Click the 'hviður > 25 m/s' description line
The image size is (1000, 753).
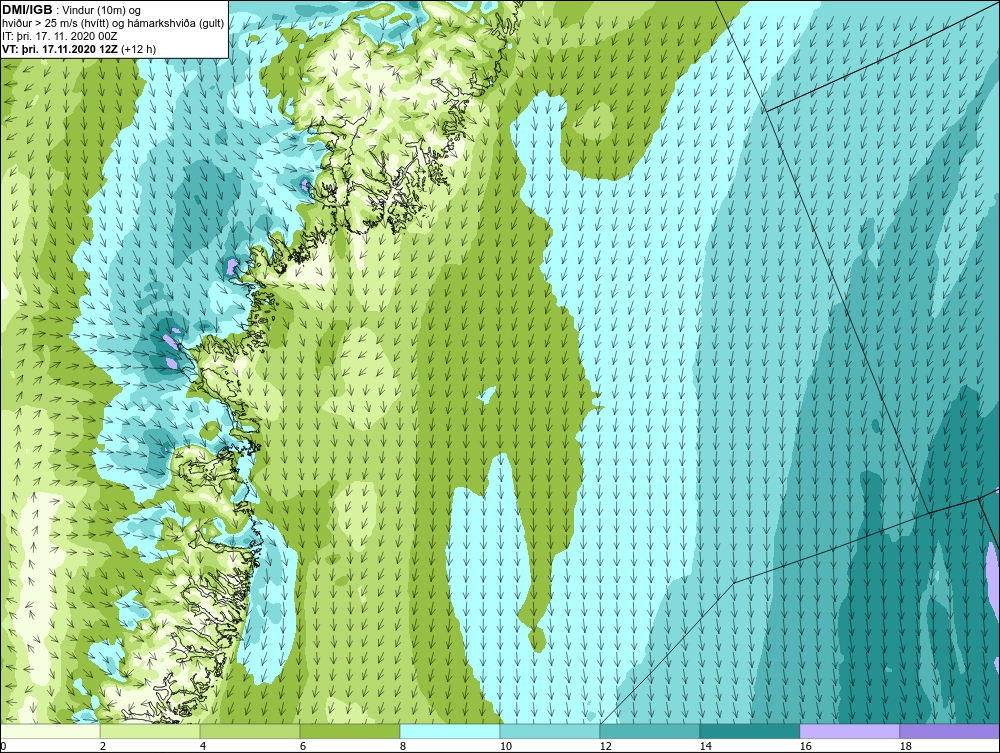(x=113, y=23)
